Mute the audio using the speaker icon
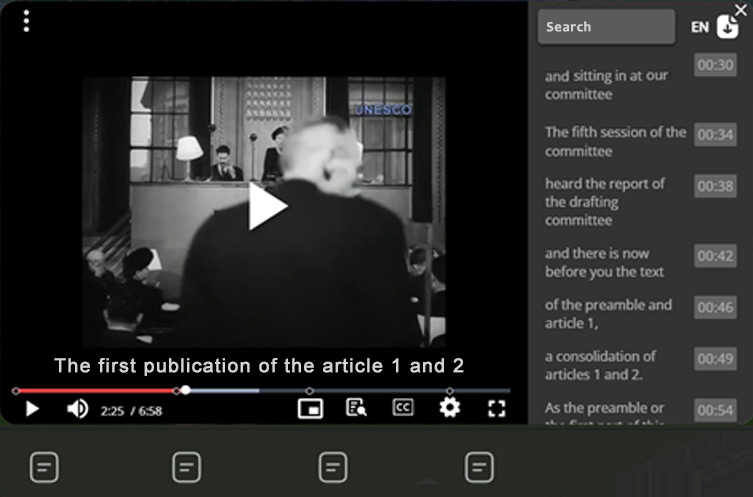Viewport: 753px width, 497px height. (x=77, y=409)
